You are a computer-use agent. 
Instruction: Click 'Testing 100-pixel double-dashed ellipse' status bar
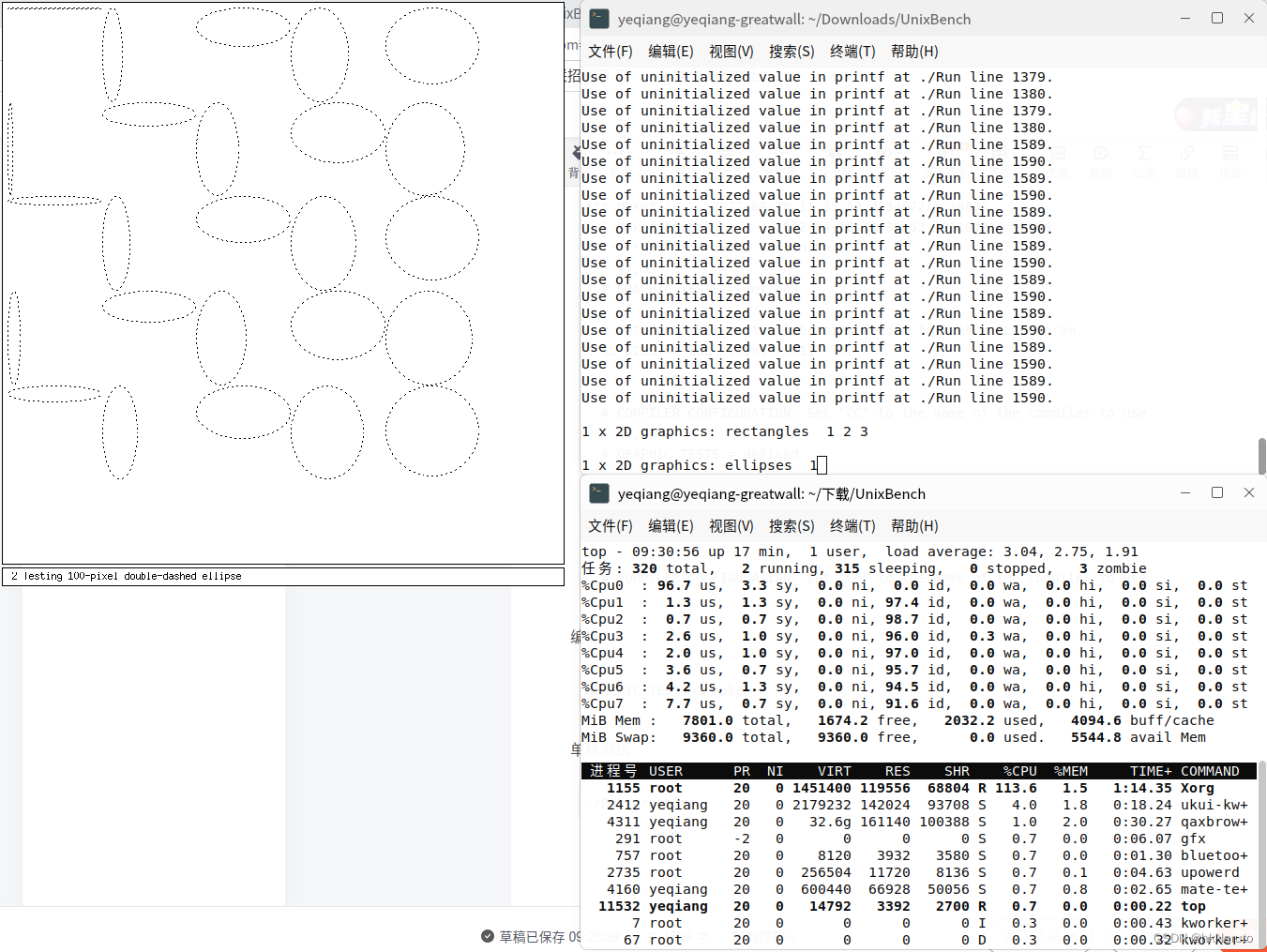283,576
